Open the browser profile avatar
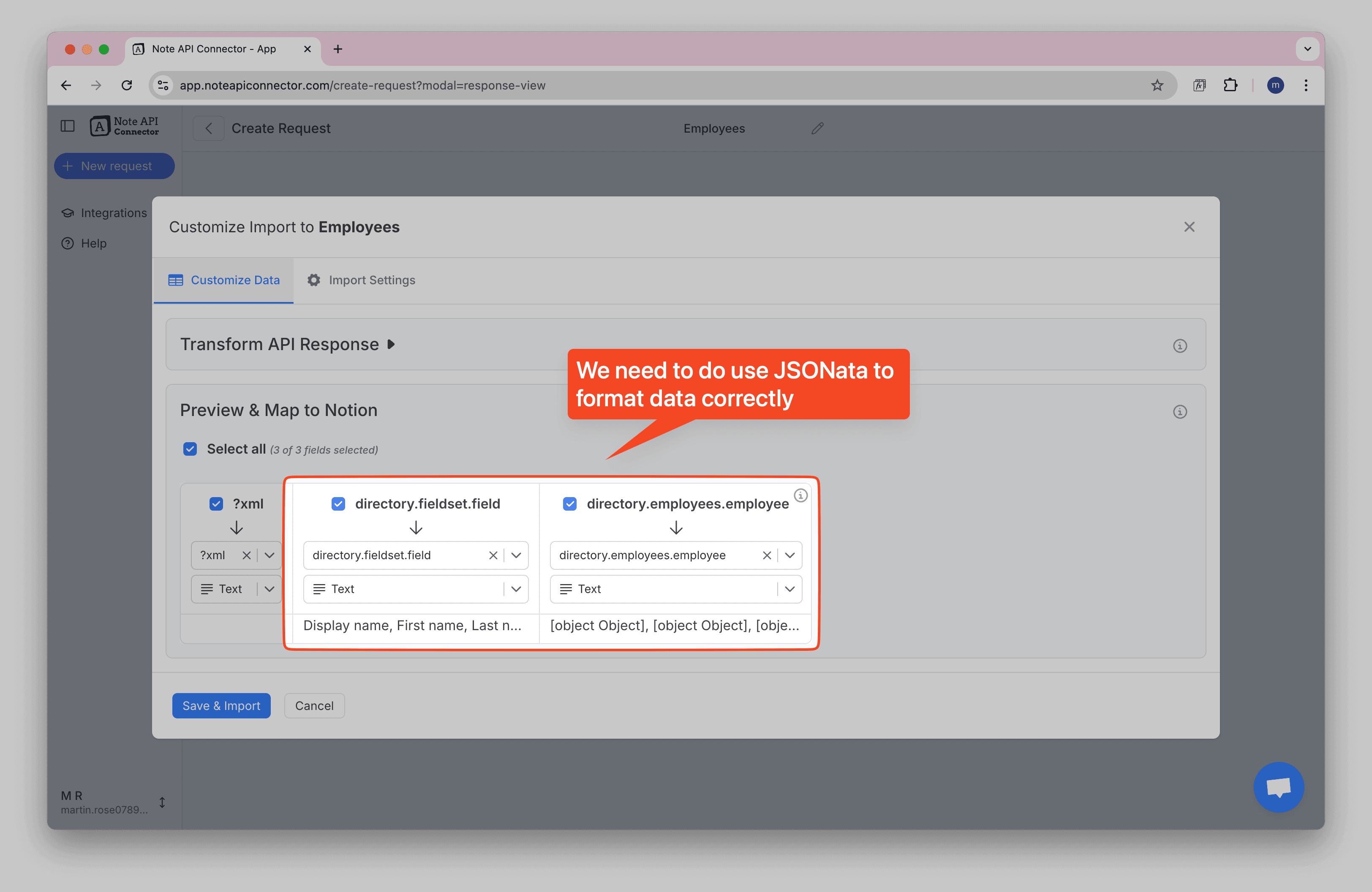This screenshot has width=1372, height=892. 1275,85
